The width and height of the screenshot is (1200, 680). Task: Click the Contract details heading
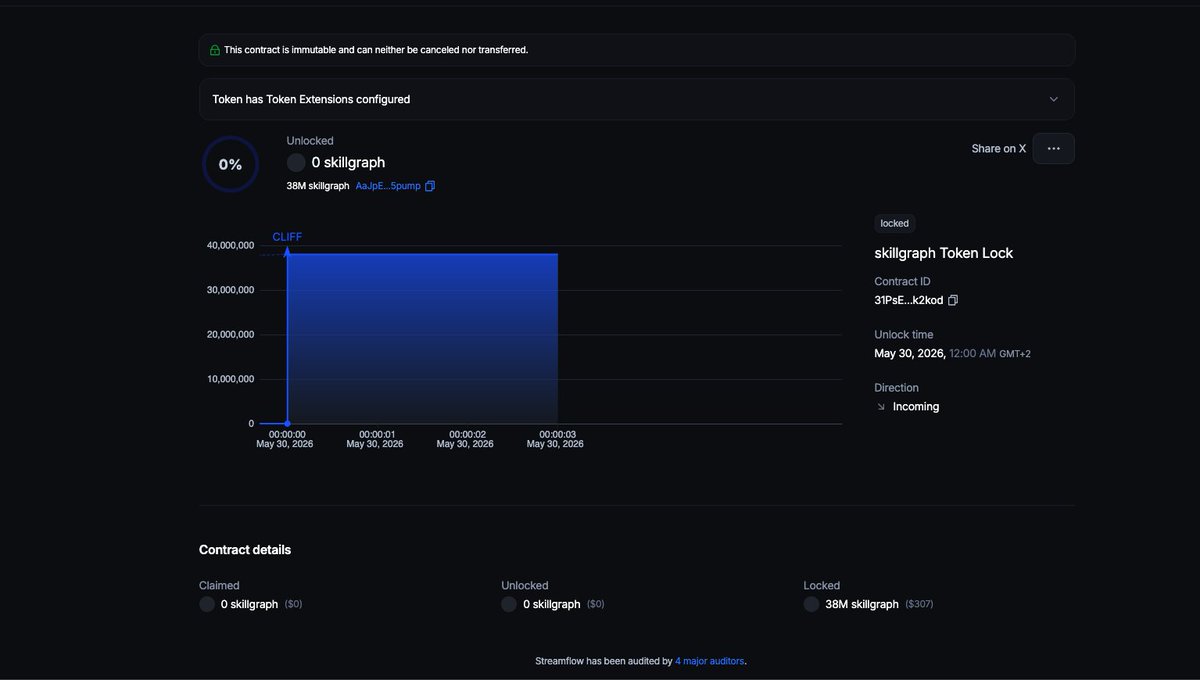click(245, 550)
